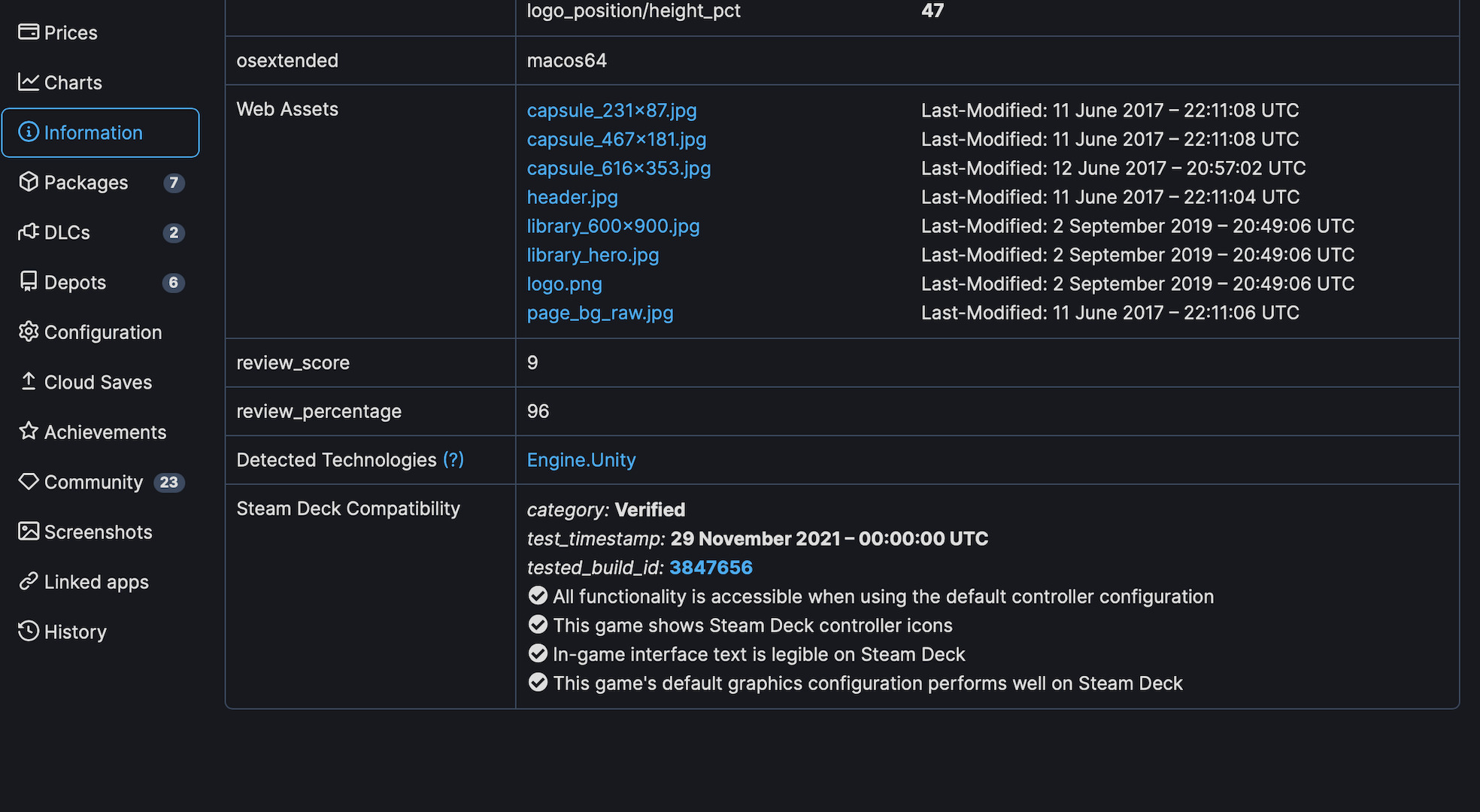
Task: Open the DLCs puzzle icon
Action: [29, 232]
